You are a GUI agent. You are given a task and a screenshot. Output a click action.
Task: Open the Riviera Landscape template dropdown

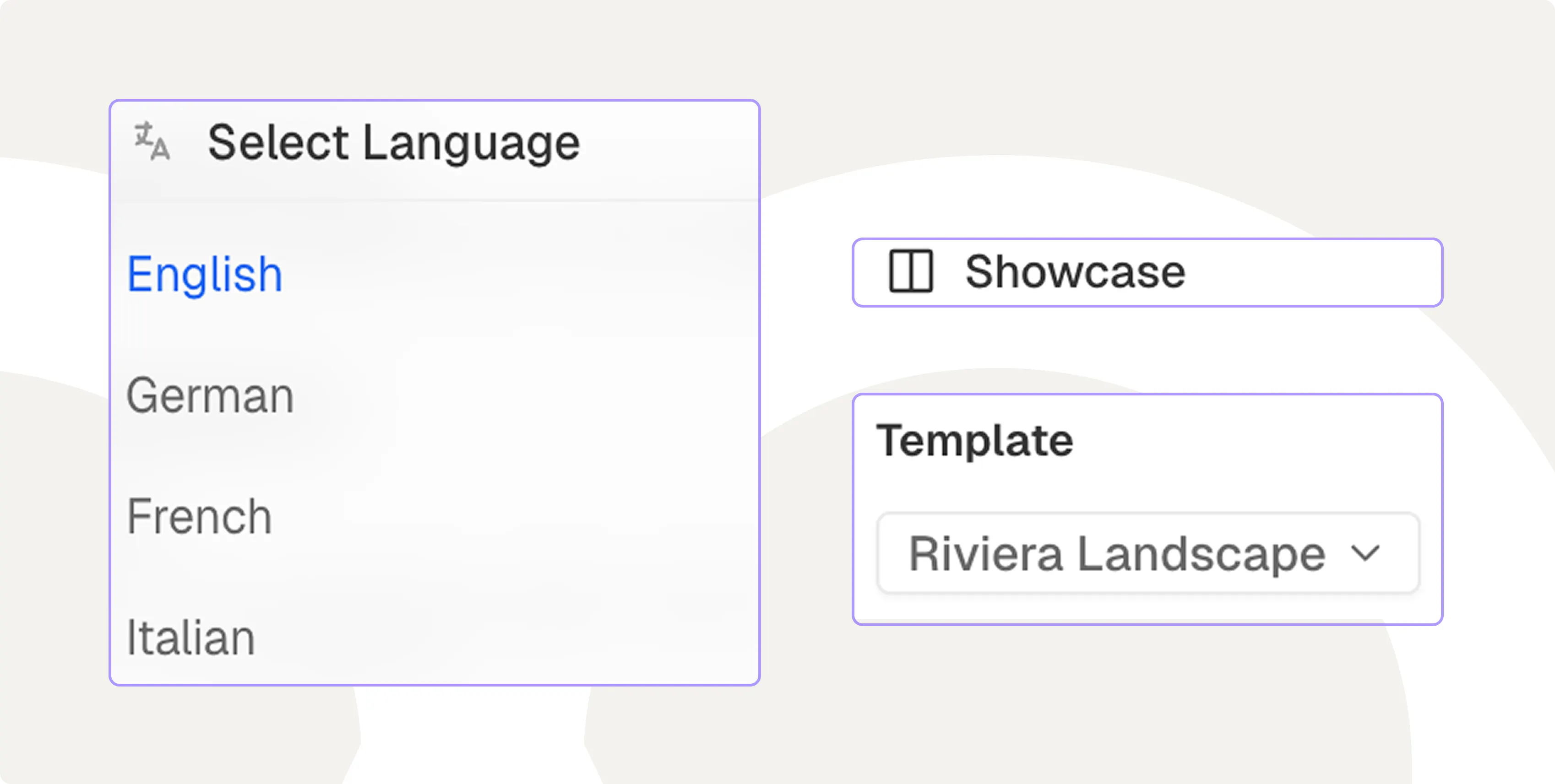tap(1147, 553)
